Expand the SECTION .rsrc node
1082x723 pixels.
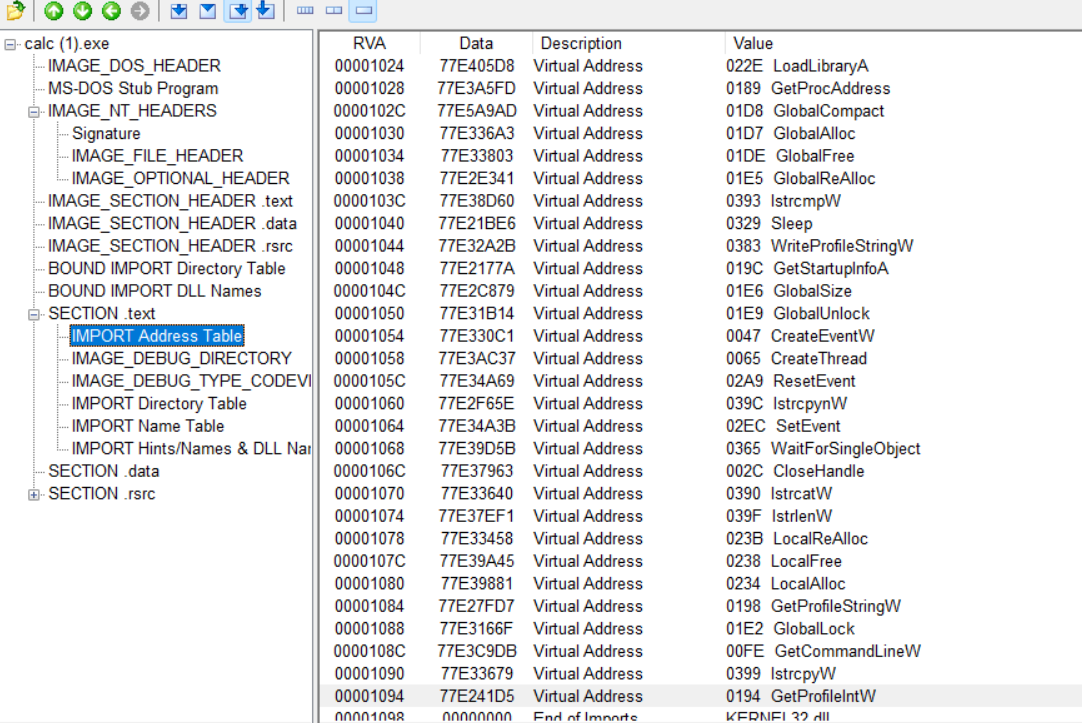coord(33,495)
